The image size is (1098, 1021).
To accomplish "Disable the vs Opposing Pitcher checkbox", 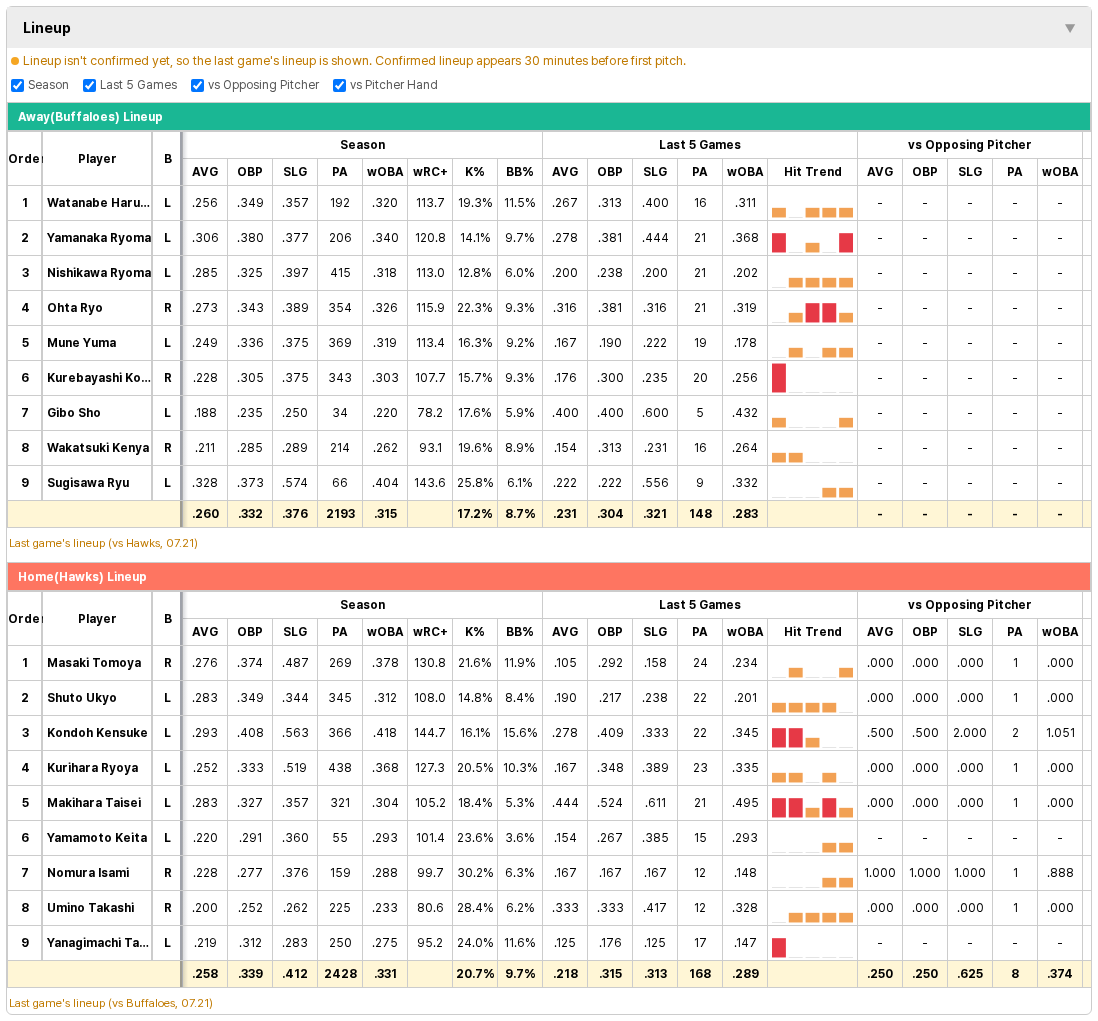I will [x=197, y=85].
